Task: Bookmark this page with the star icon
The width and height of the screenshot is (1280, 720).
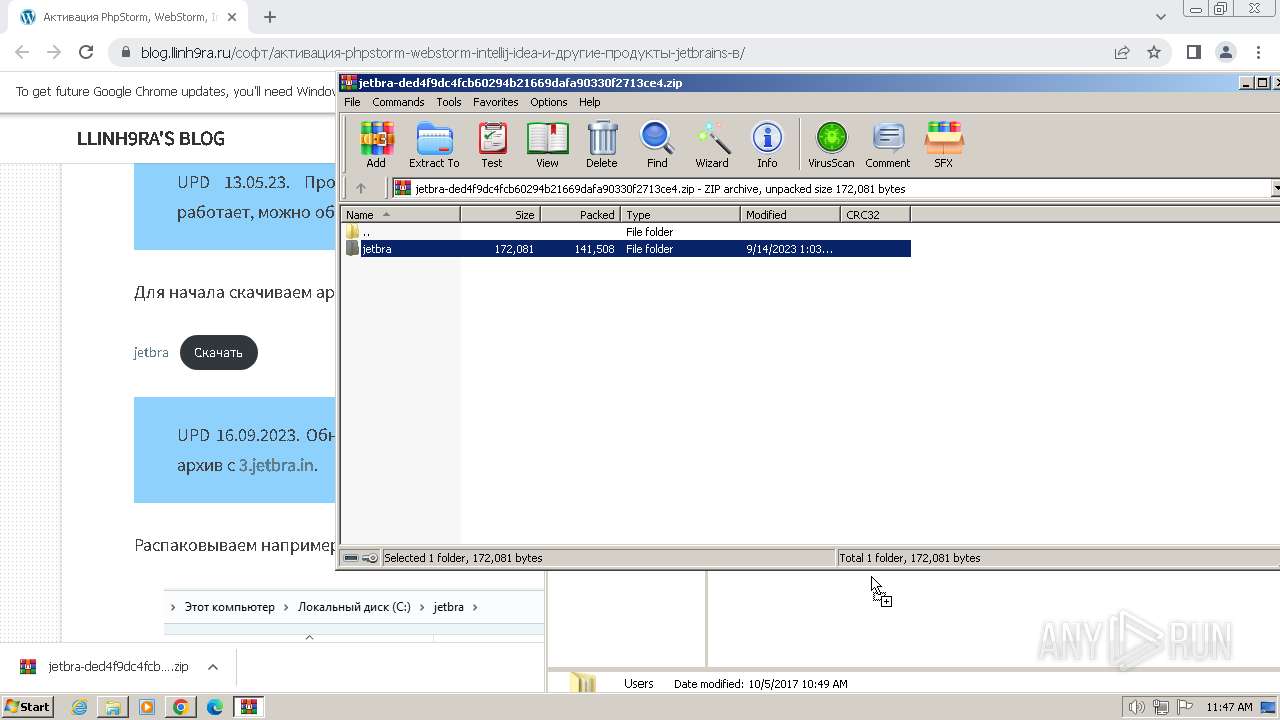Action: (1154, 52)
